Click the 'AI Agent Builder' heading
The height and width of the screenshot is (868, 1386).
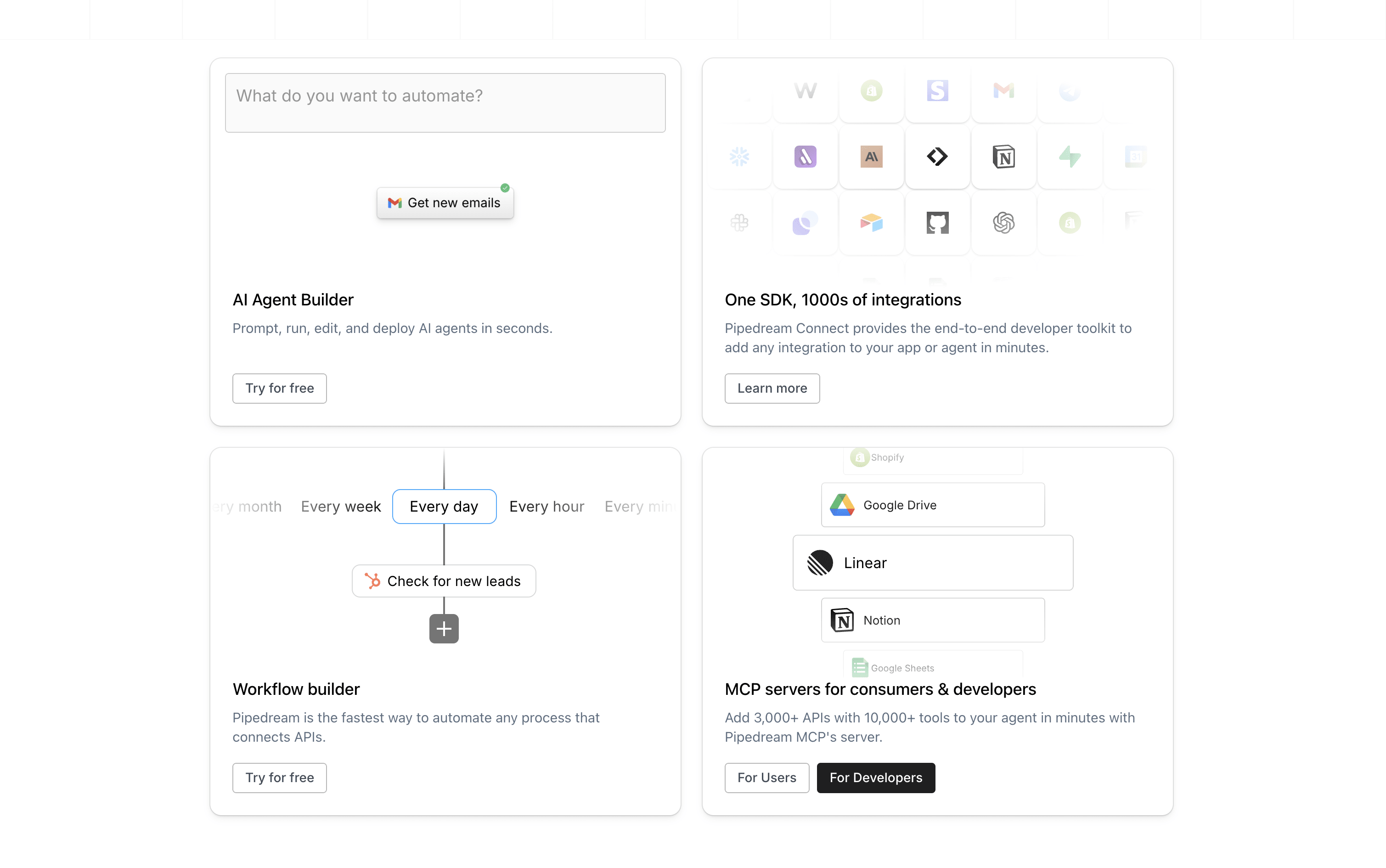pos(293,299)
